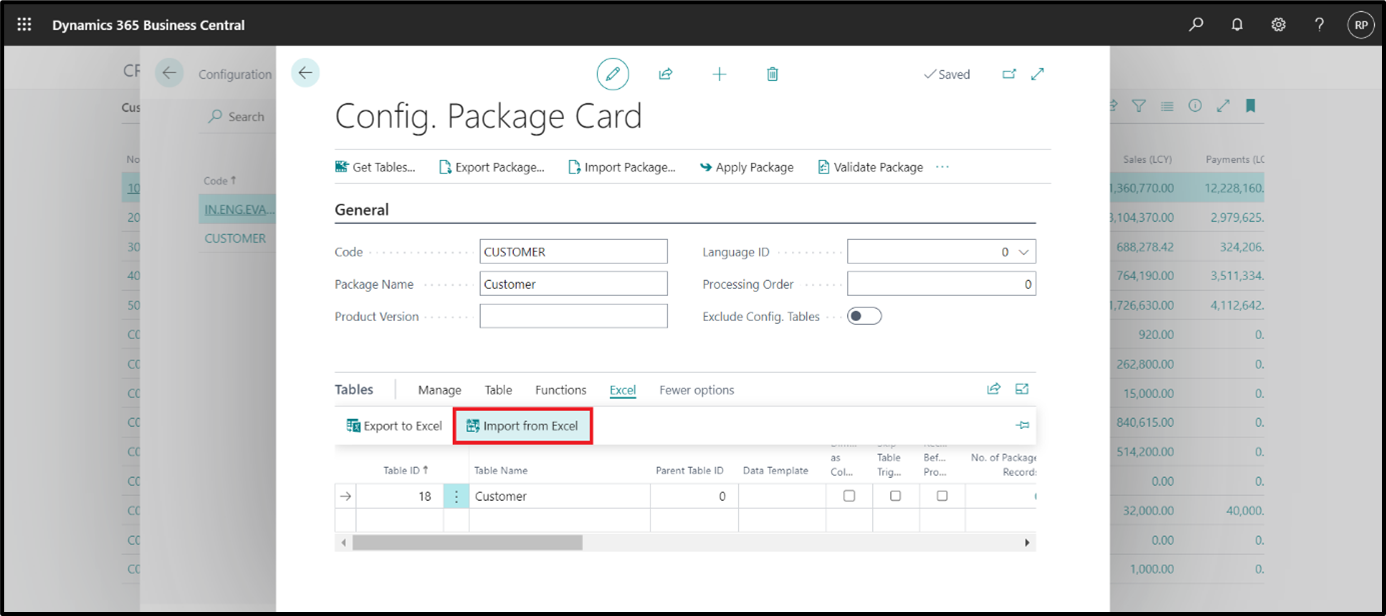Click the Table ID cell showing 18
The image size is (1386, 616).
[x=400, y=496]
